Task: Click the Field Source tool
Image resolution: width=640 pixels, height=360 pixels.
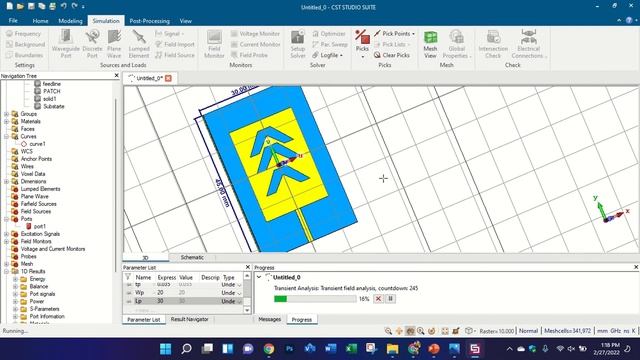Action: [175, 55]
